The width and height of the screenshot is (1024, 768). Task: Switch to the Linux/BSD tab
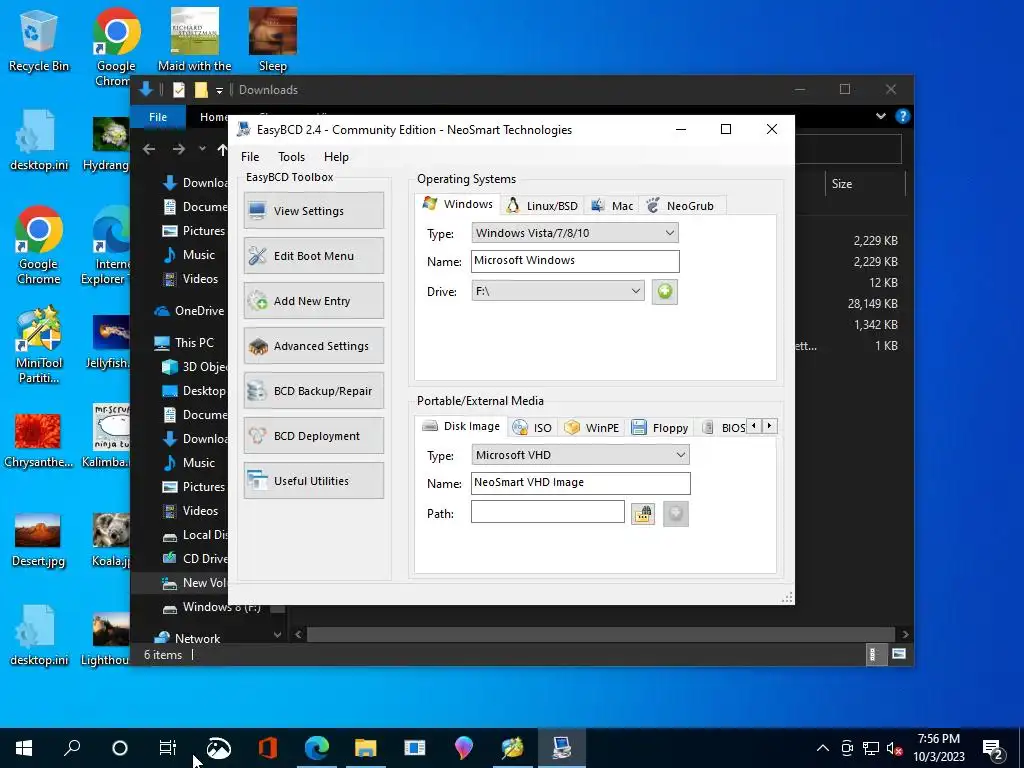[543, 206]
